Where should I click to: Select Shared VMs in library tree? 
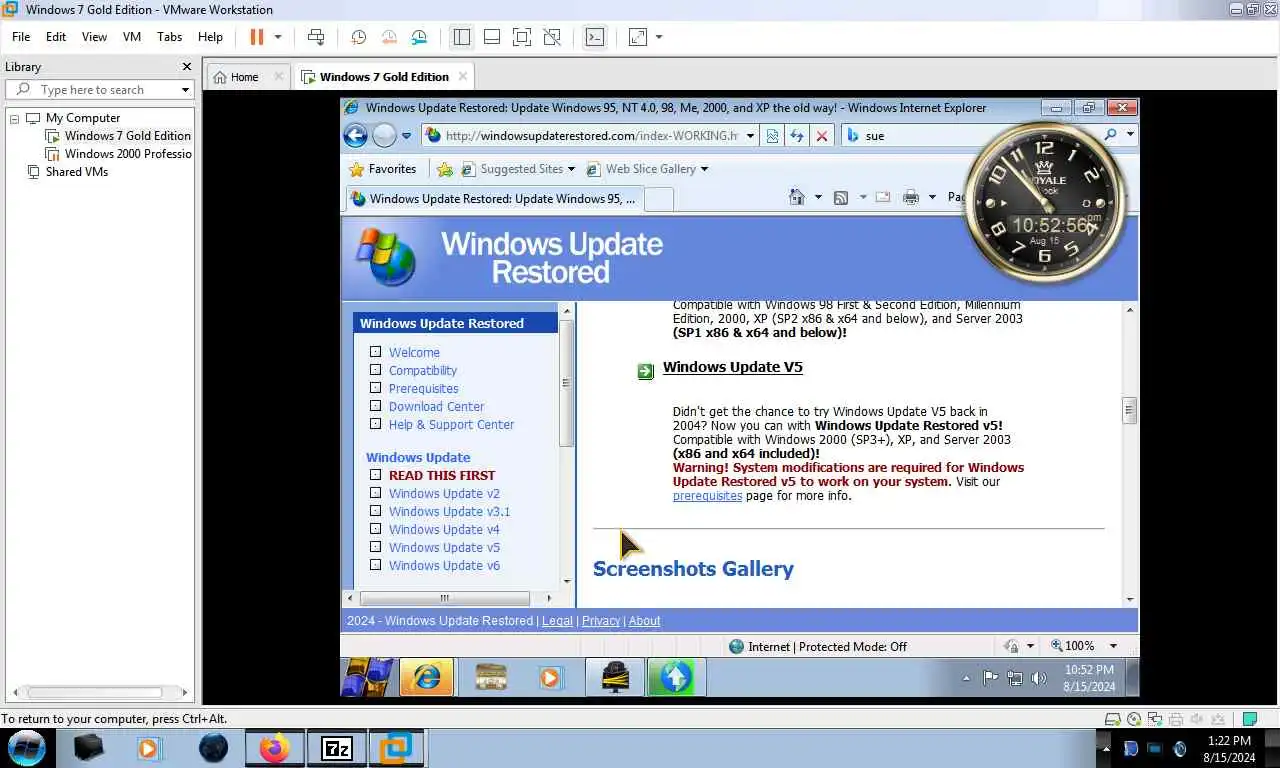76,172
